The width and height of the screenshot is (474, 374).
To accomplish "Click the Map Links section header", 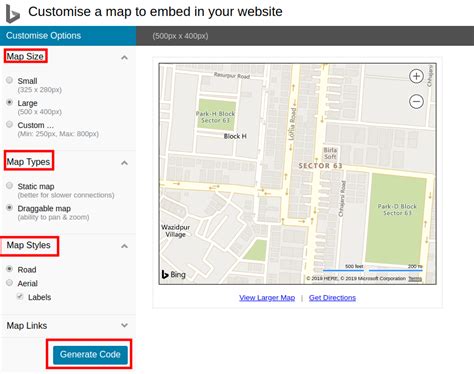I will (27, 326).
